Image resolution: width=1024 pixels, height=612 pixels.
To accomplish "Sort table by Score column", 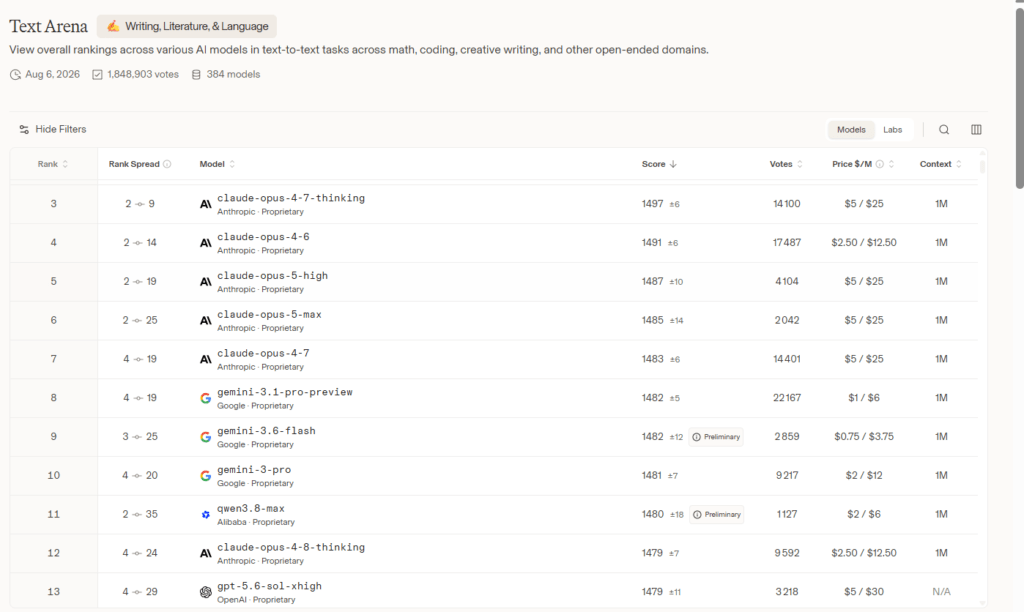I will coord(659,164).
